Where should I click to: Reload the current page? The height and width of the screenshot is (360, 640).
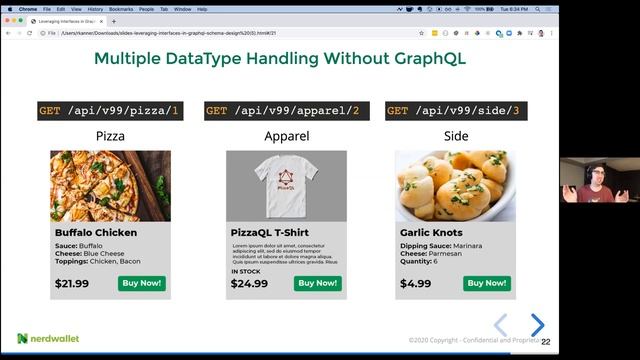tap(29, 33)
